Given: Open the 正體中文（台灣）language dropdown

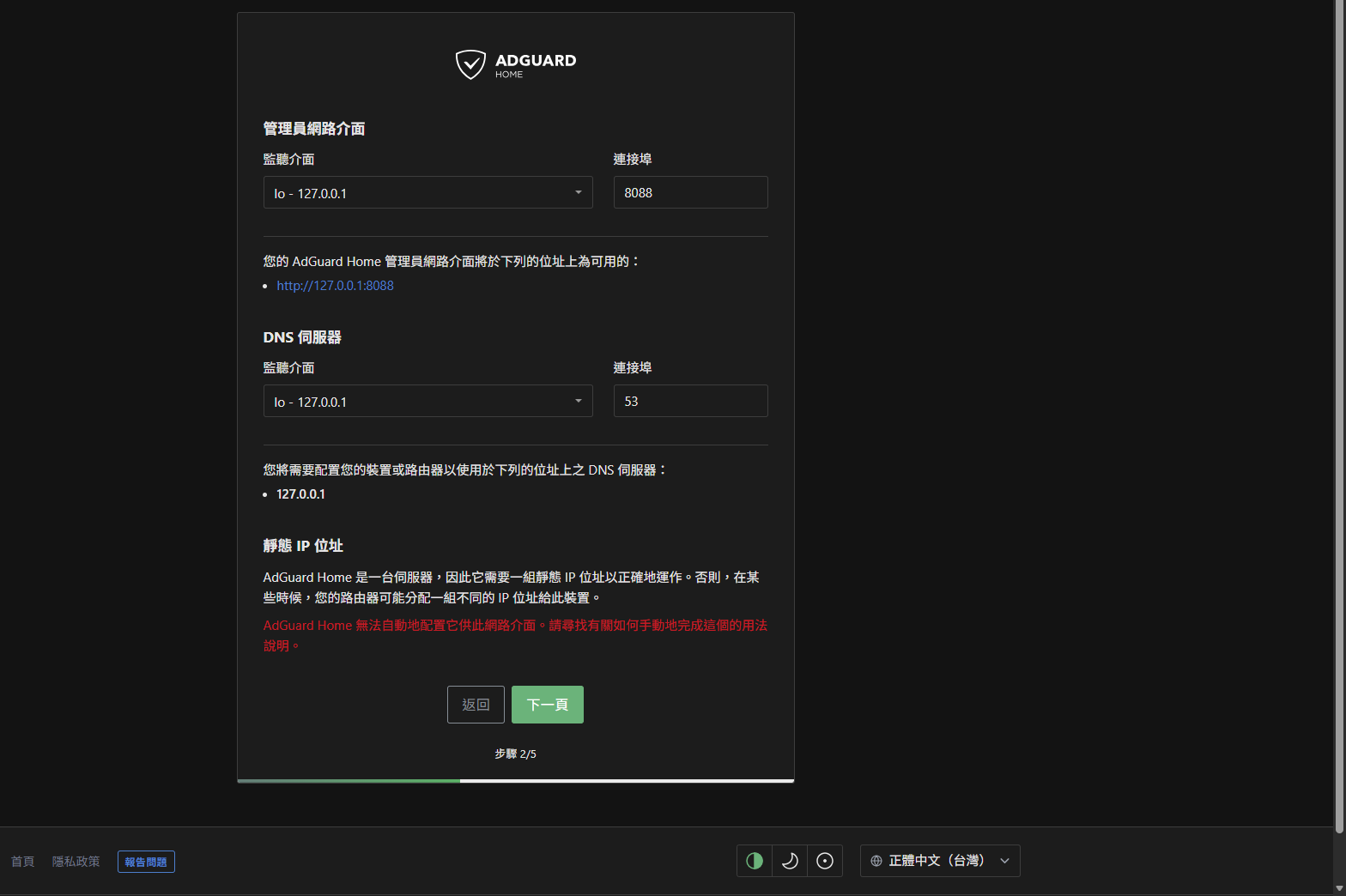Looking at the screenshot, I should (940, 861).
